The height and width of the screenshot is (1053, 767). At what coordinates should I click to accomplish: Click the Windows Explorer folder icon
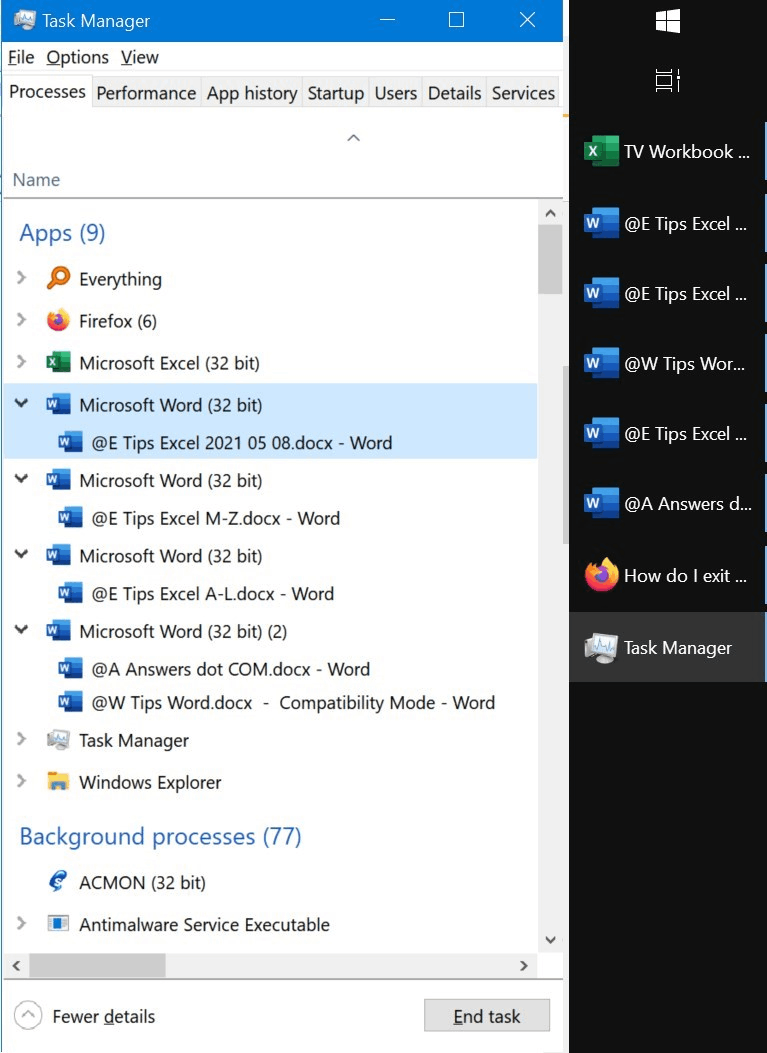coord(58,782)
